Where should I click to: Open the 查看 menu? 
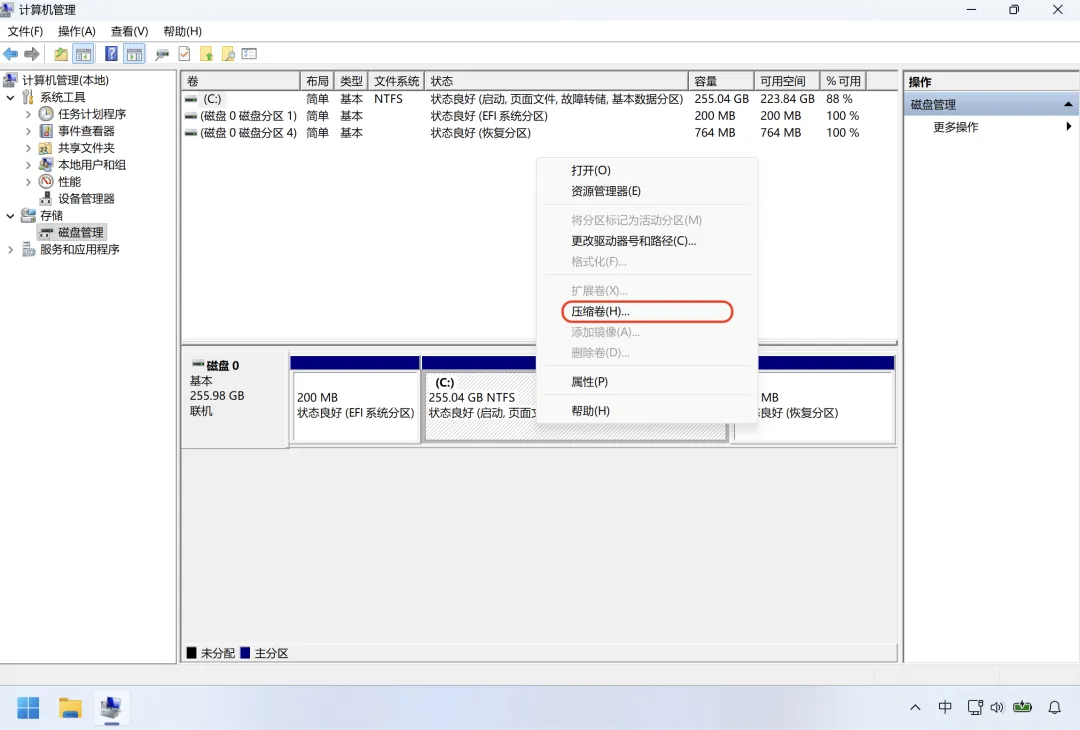pyautogui.click(x=128, y=31)
